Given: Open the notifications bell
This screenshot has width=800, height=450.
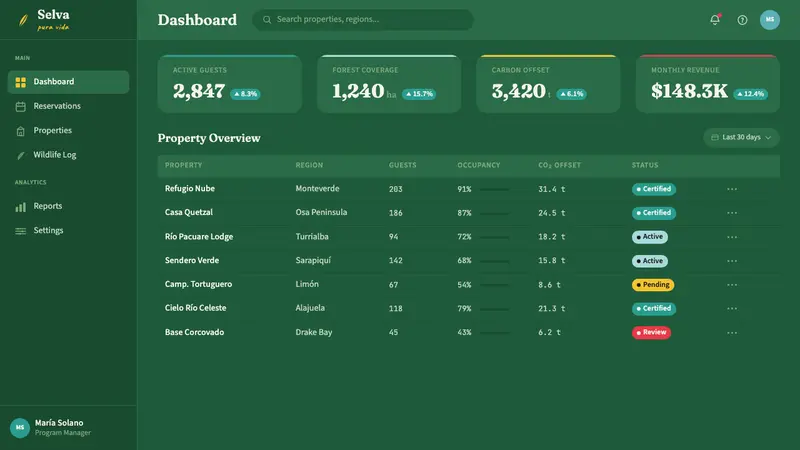Looking at the screenshot, I should tap(715, 20).
